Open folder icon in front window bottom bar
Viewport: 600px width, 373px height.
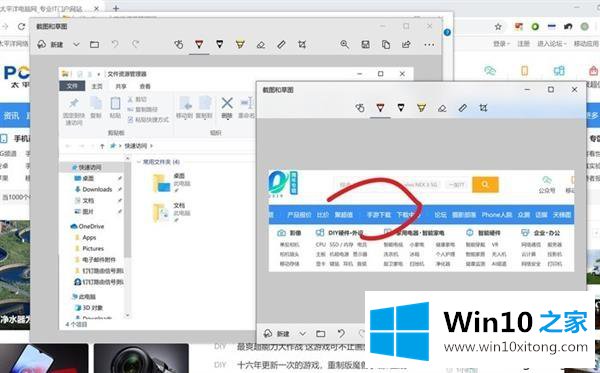321,334
